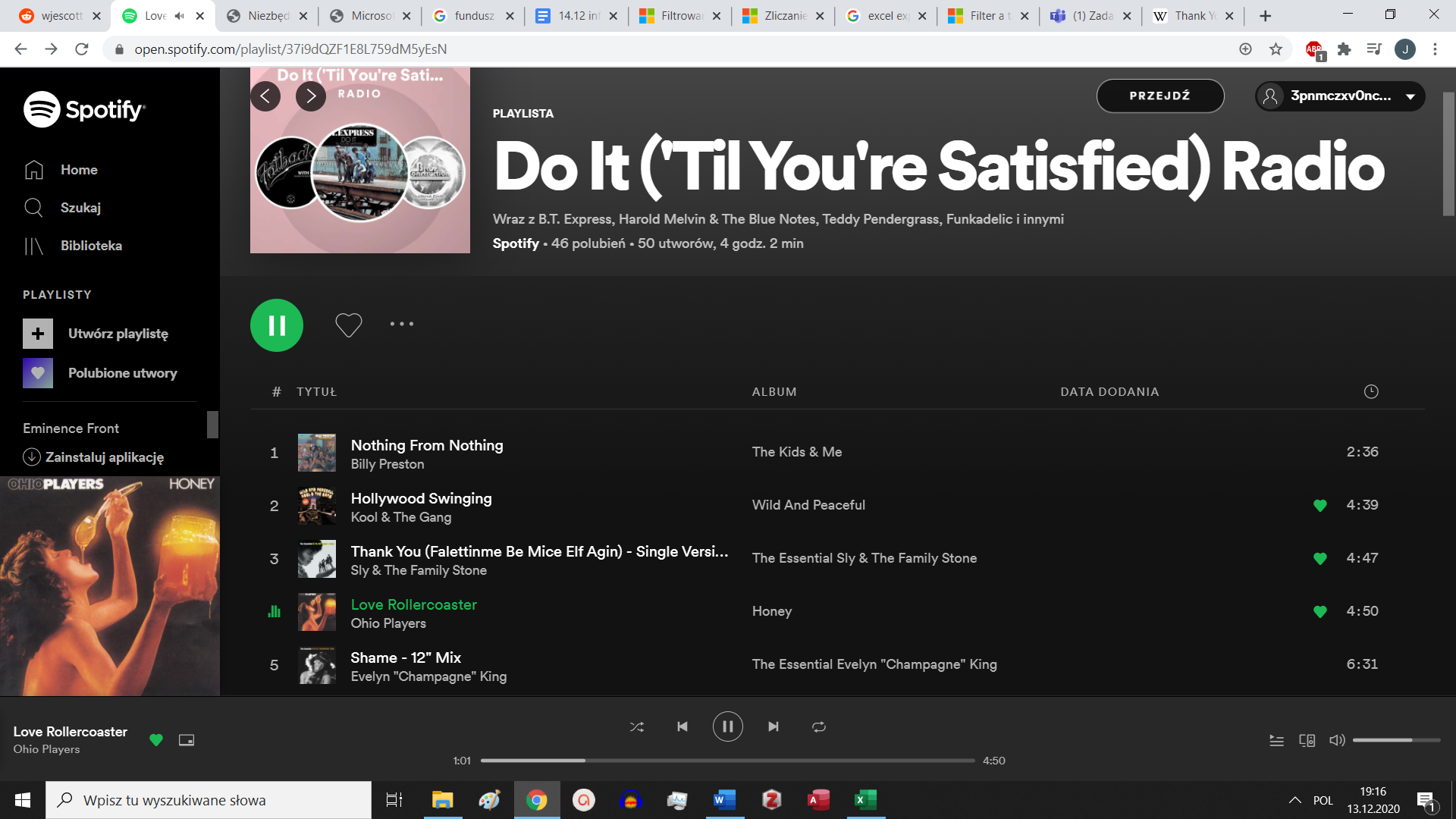Create new playlist with Utwórz playlistę

pos(96,334)
